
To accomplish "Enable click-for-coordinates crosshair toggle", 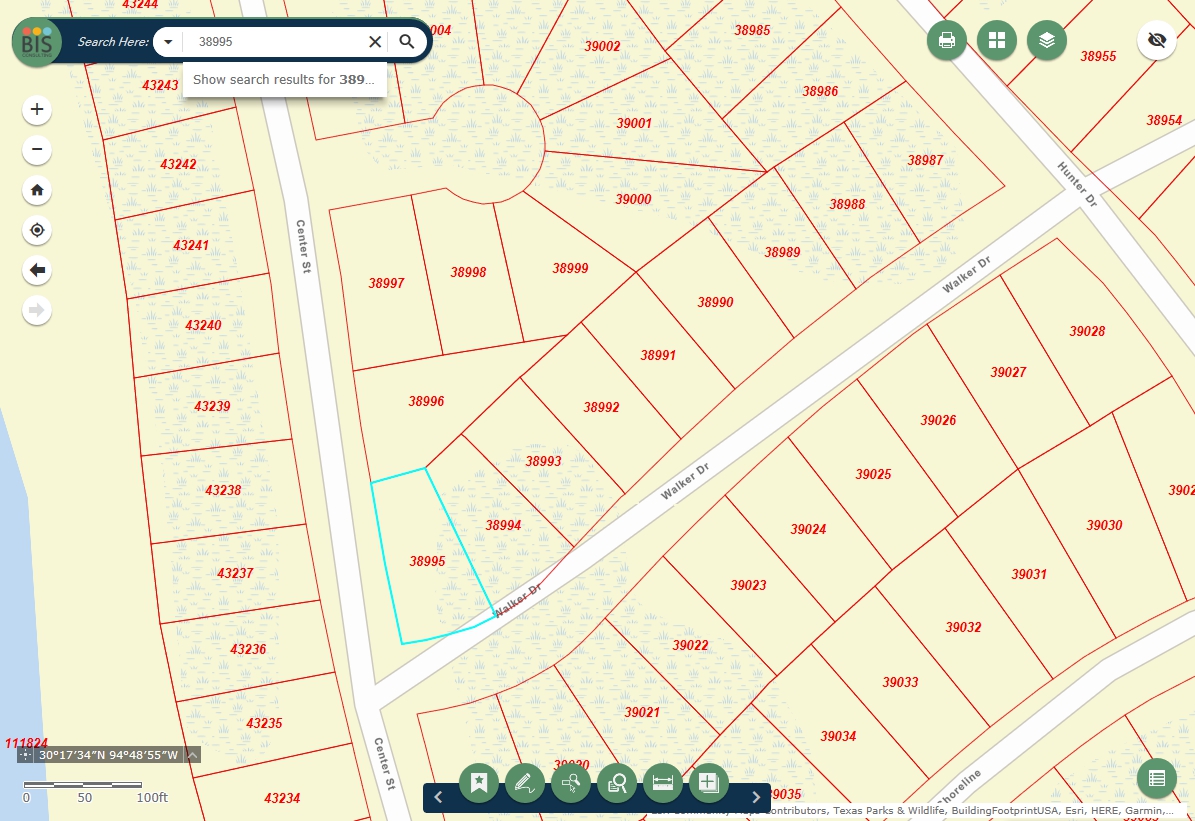I will pos(26,755).
